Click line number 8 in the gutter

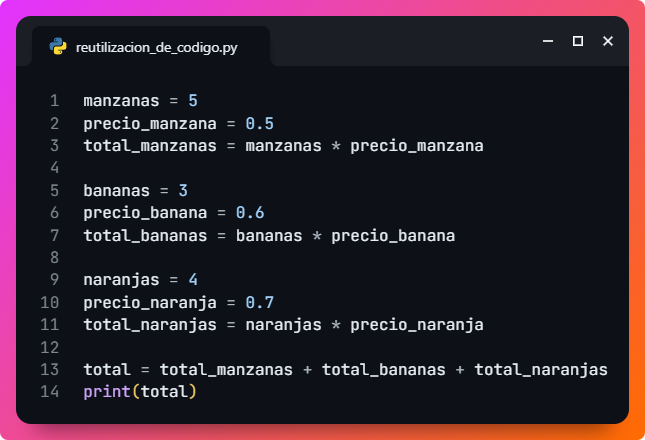coord(54,258)
